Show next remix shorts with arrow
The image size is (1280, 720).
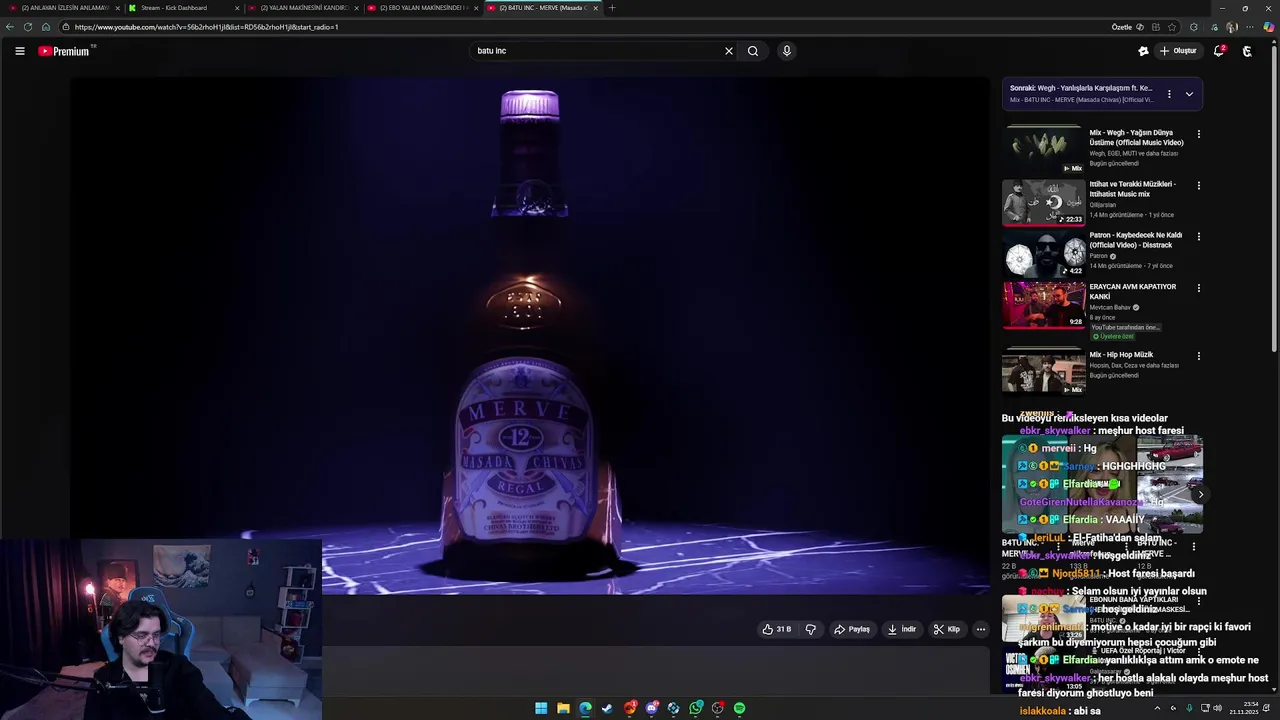click(x=1201, y=494)
